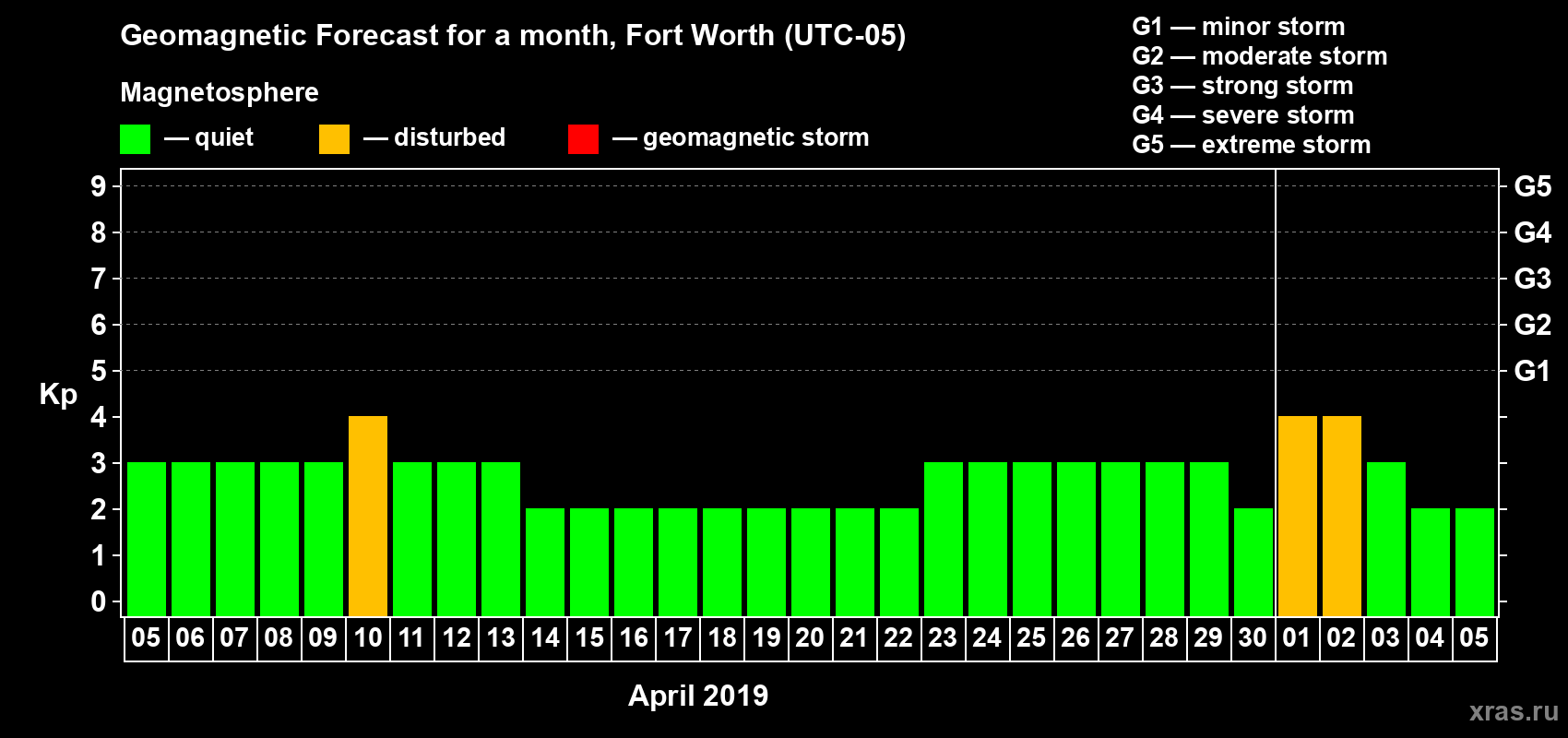Click the date cell '25'

tap(1032, 638)
